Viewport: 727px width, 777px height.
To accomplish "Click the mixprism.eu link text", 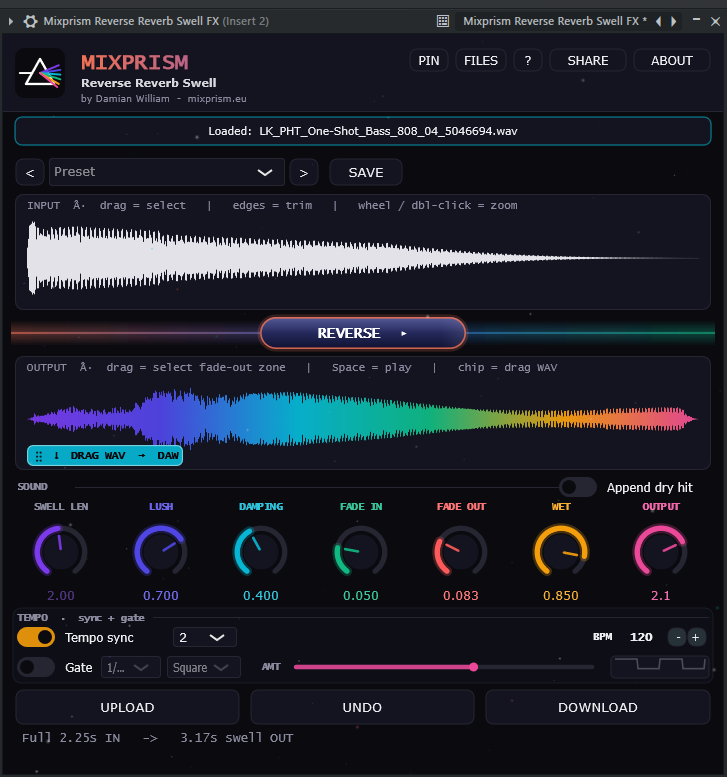I will tap(217, 99).
